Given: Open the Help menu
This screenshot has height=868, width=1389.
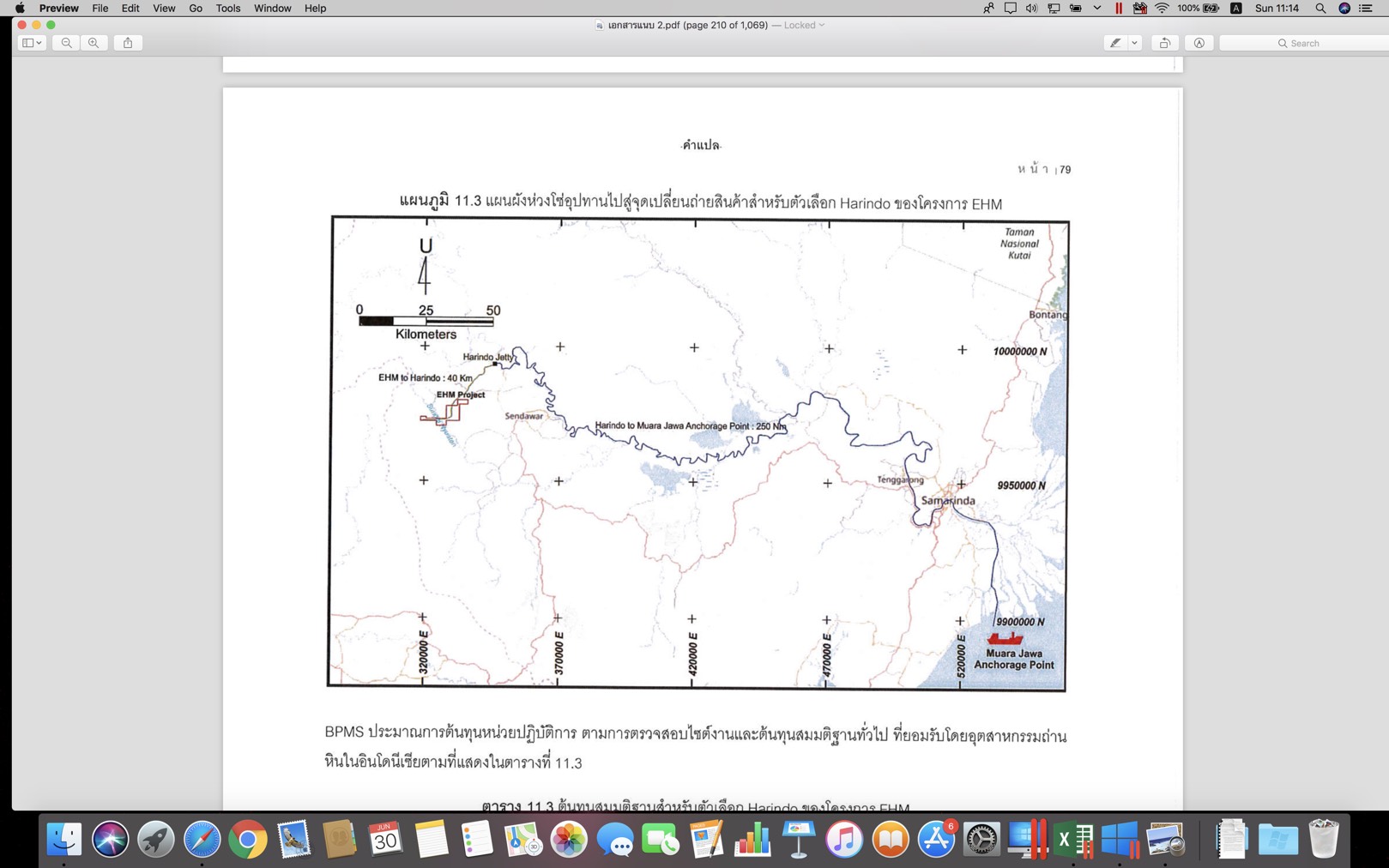Looking at the screenshot, I should click(315, 8).
